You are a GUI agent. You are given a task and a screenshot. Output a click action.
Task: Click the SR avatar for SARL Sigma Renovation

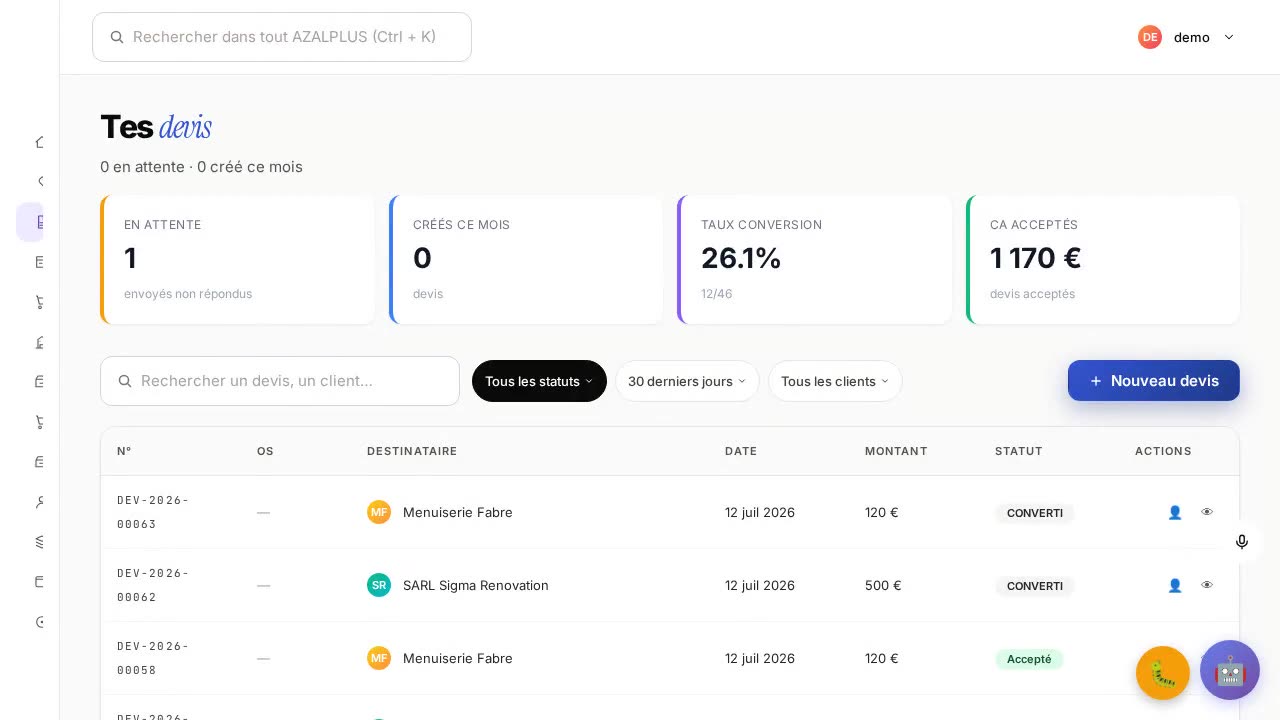tap(379, 585)
